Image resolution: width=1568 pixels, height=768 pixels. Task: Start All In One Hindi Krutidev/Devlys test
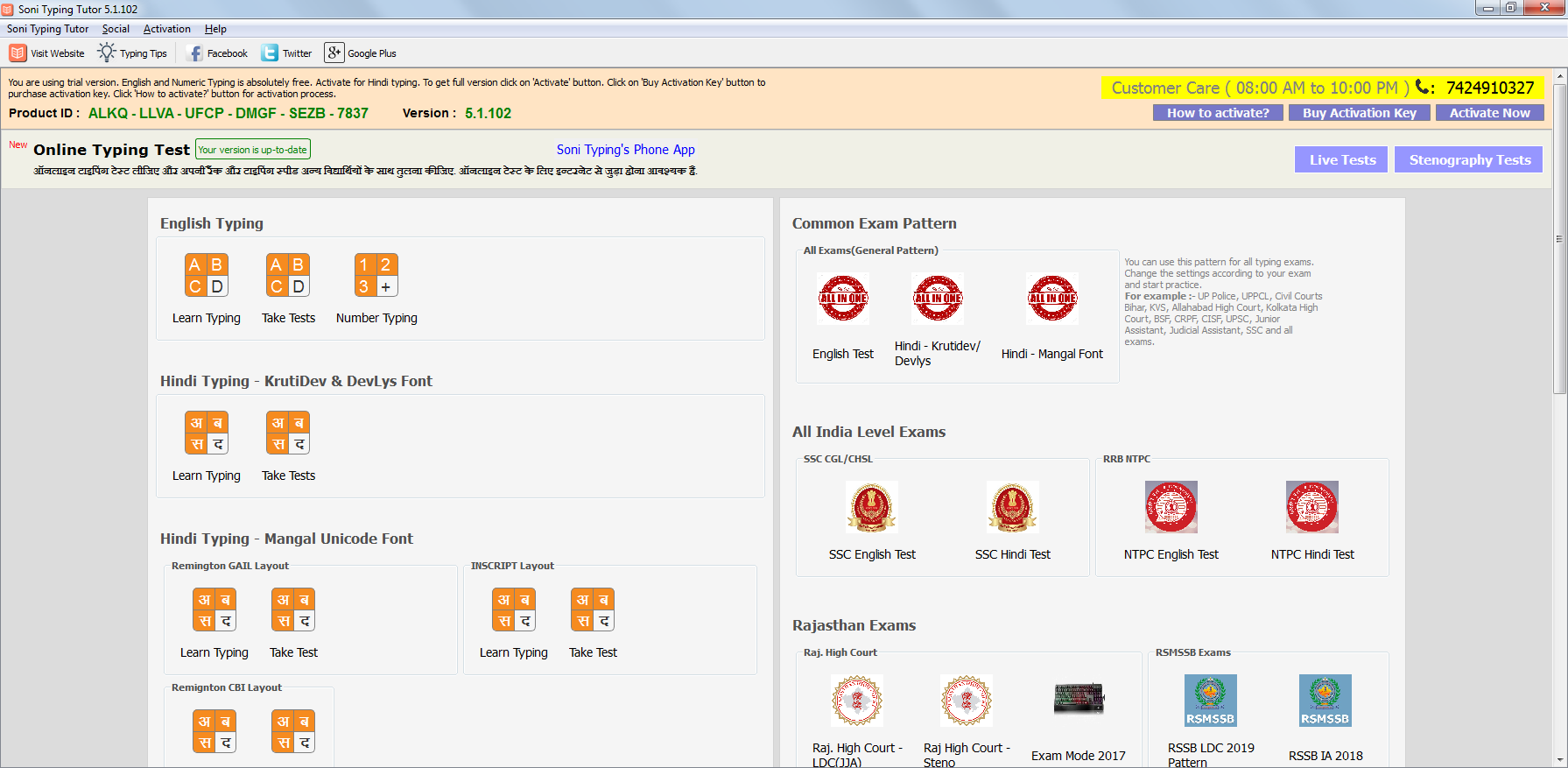[938, 298]
